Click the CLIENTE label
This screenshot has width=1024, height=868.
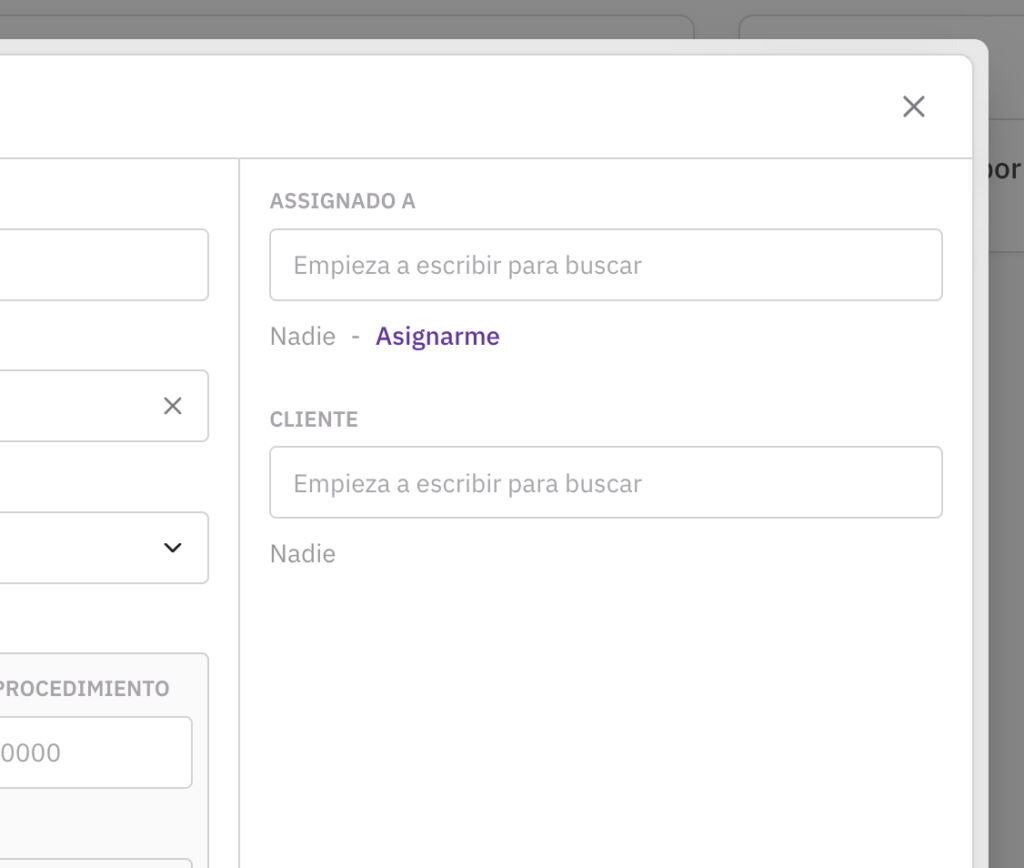click(313, 419)
